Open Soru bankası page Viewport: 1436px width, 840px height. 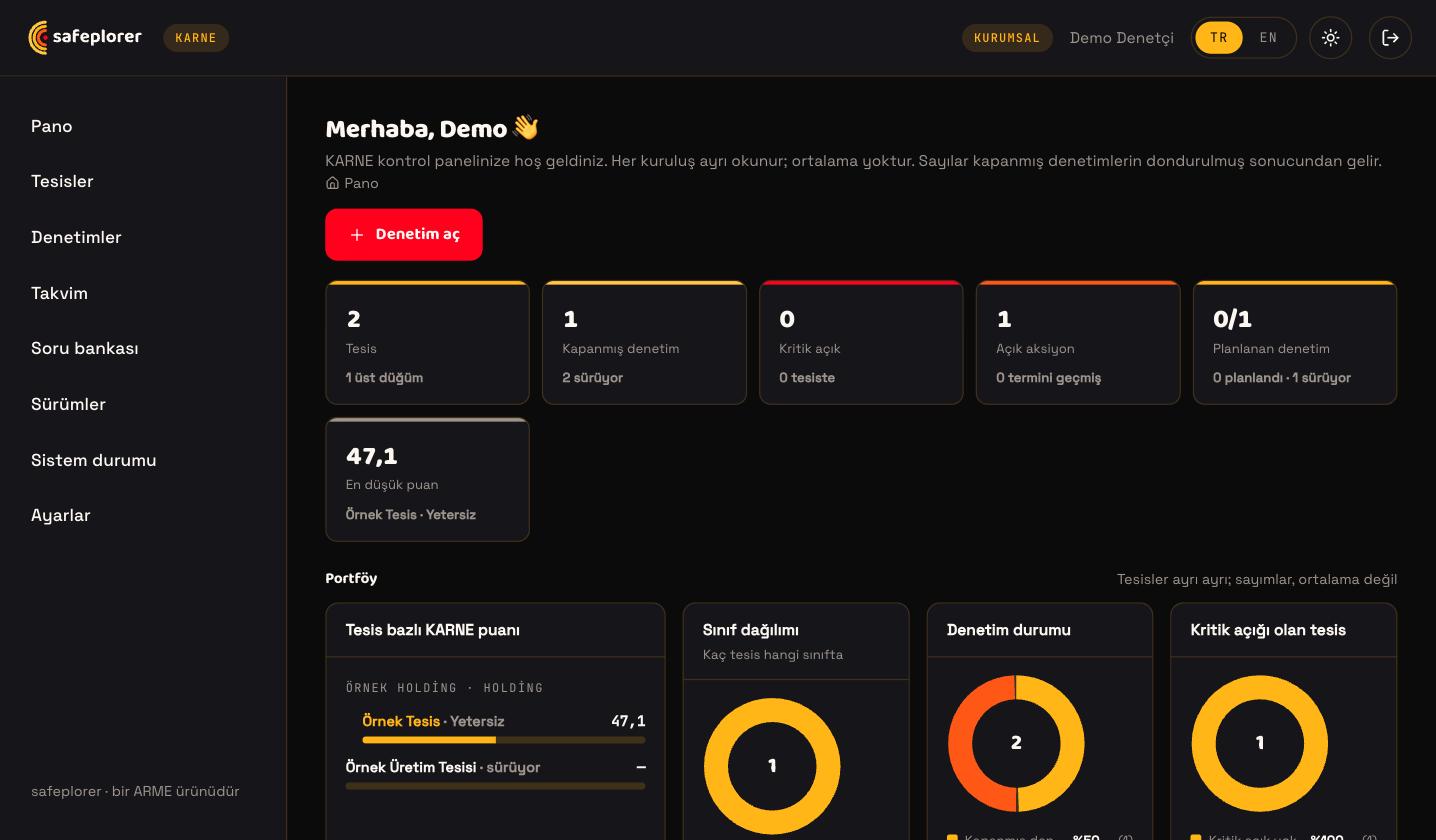[85, 348]
